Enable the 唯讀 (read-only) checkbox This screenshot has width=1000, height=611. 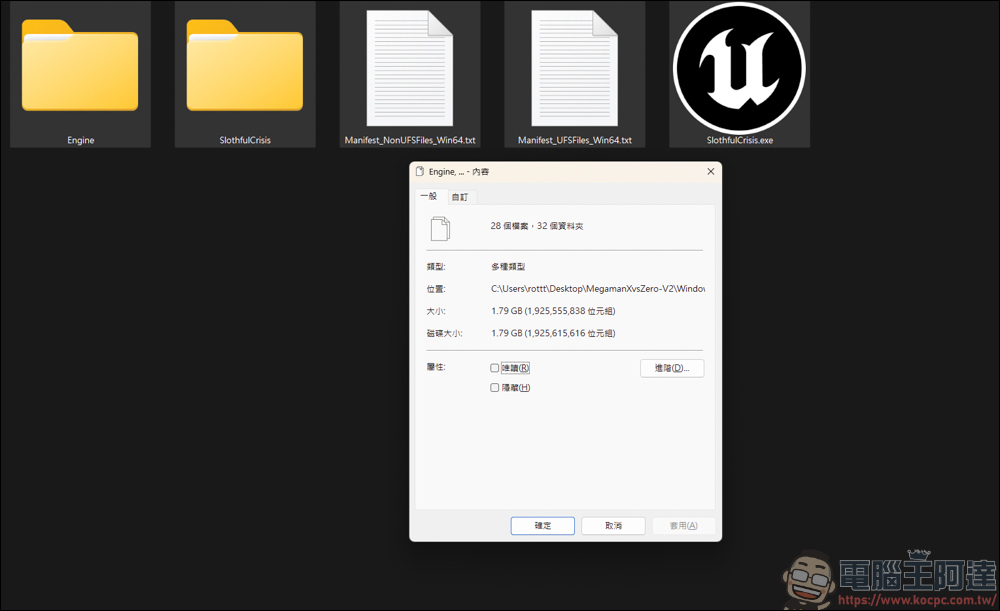[x=495, y=368]
